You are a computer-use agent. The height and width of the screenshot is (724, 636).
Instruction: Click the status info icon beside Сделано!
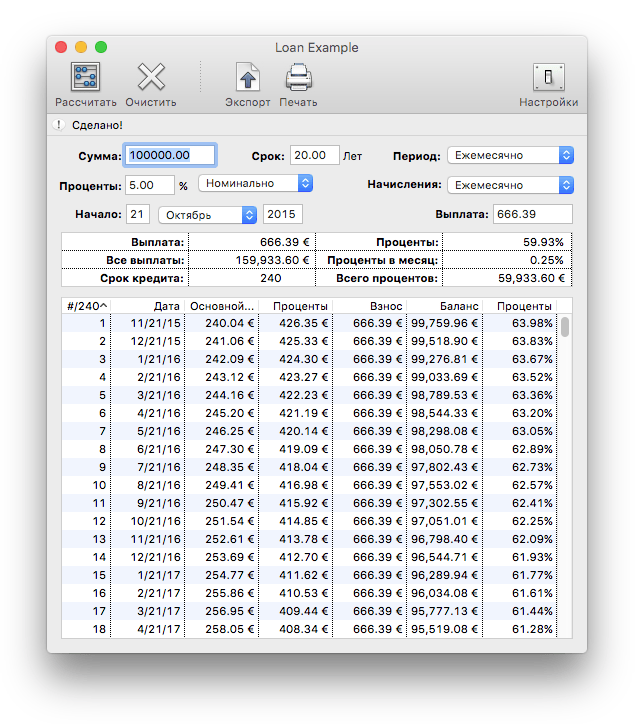(x=58, y=125)
